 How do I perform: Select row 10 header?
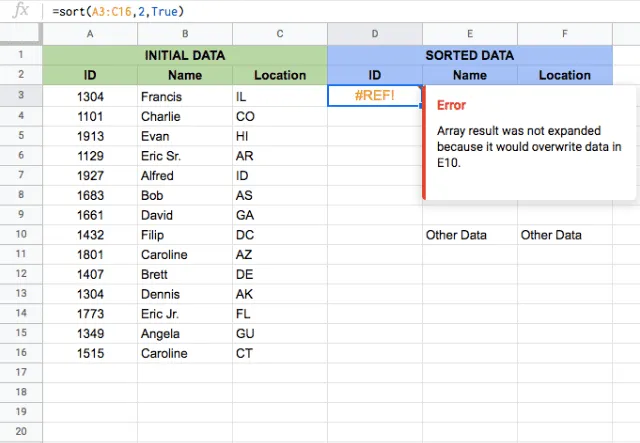tap(21, 234)
